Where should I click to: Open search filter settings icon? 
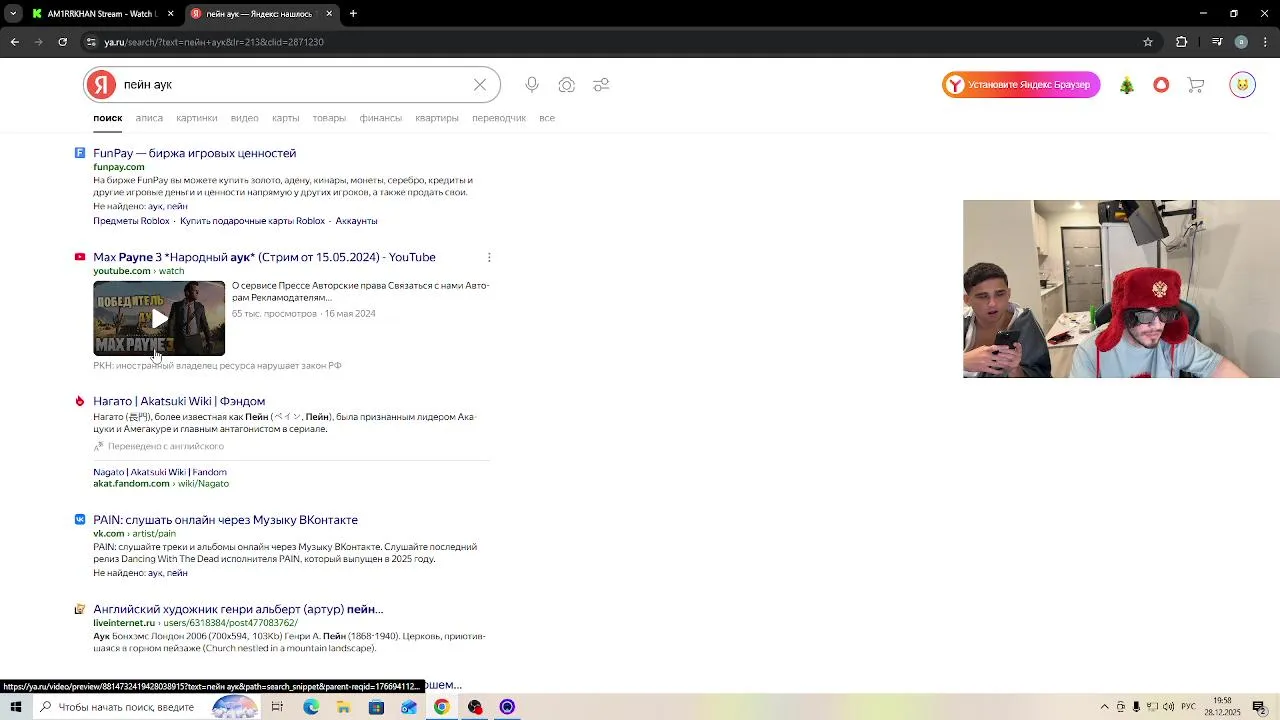click(x=601, y=85)
